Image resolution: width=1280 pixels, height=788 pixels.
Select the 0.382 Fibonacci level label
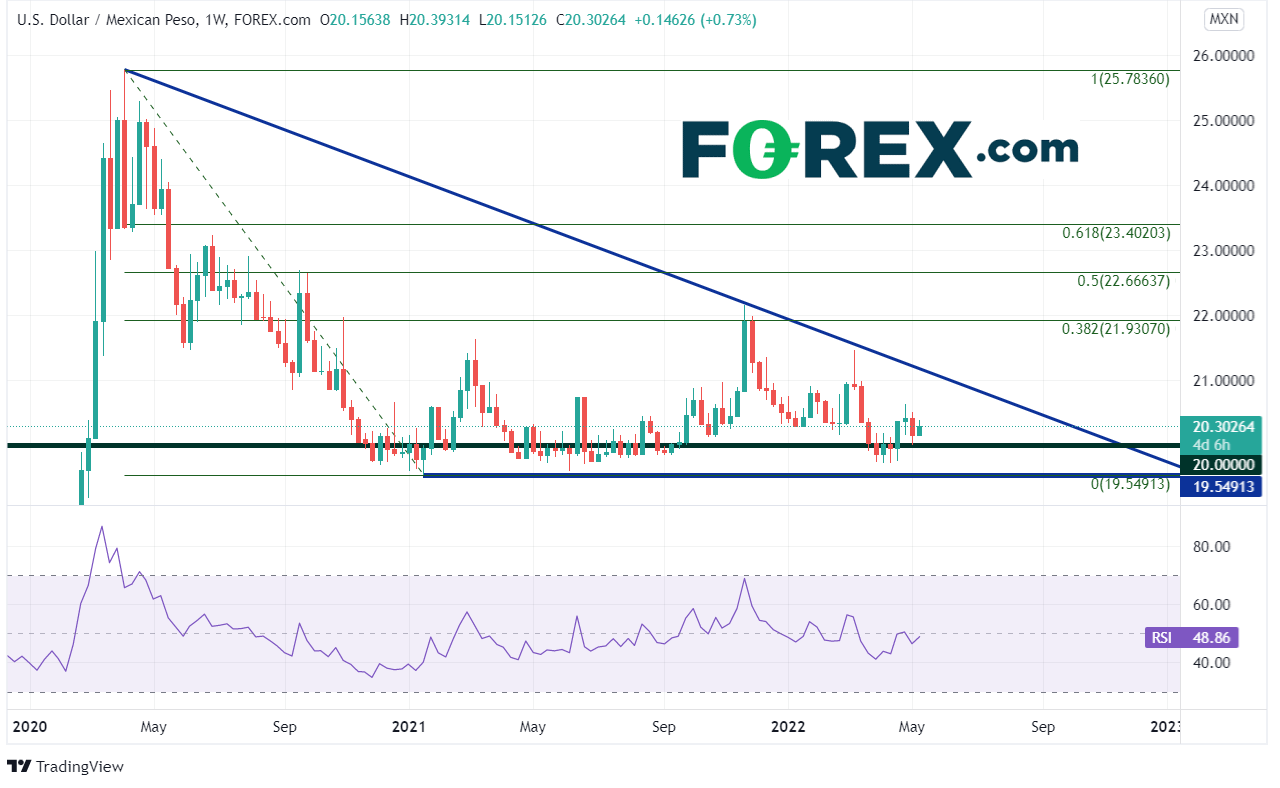(x=1115, y=328)
